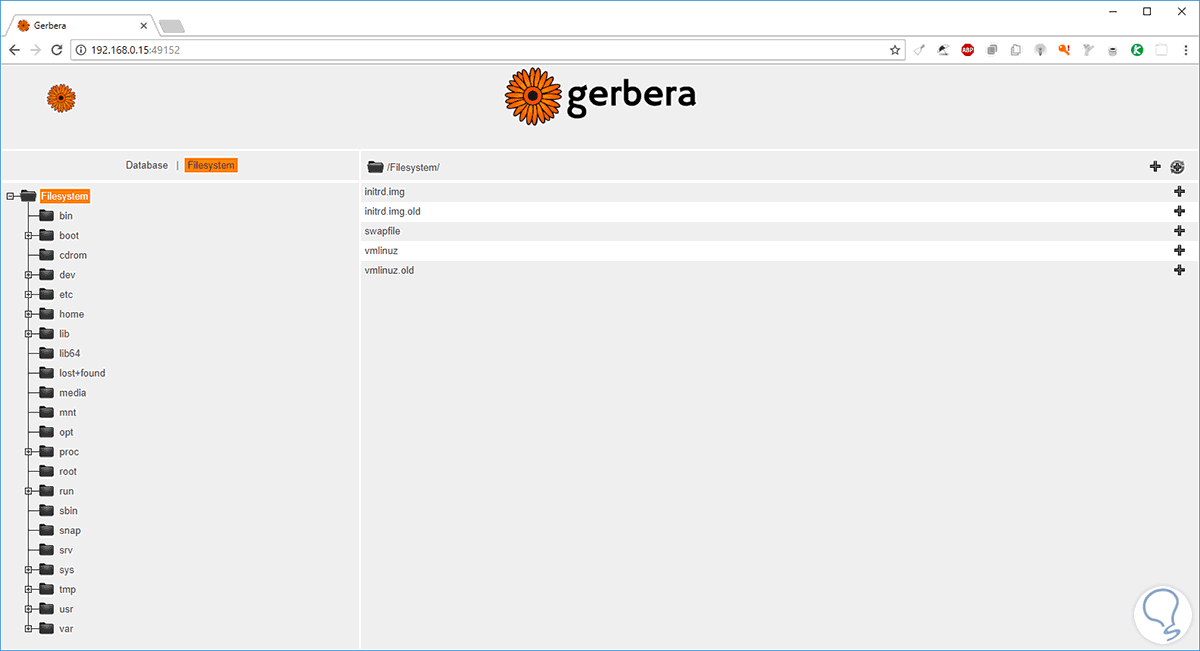Select the etc folder in the tree

(x=65, y=294)
